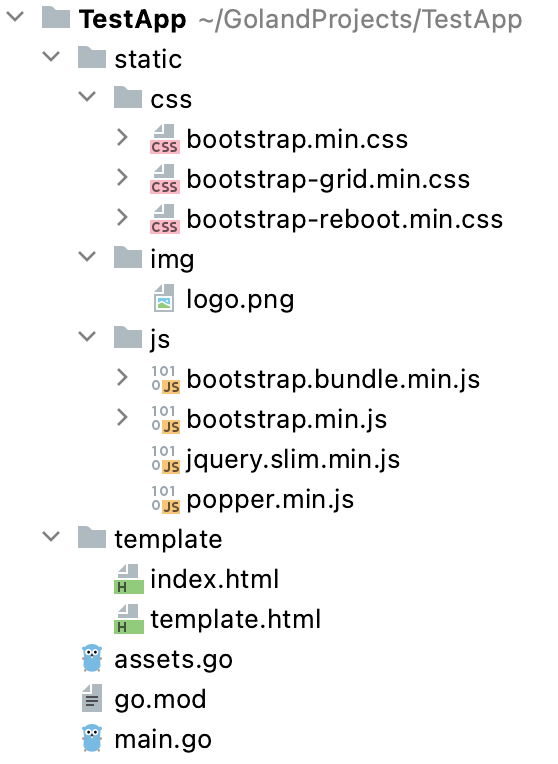The height and width of the screenshot is (764, 558).
Task: Open the main.go file
Action: click(163, 741)
